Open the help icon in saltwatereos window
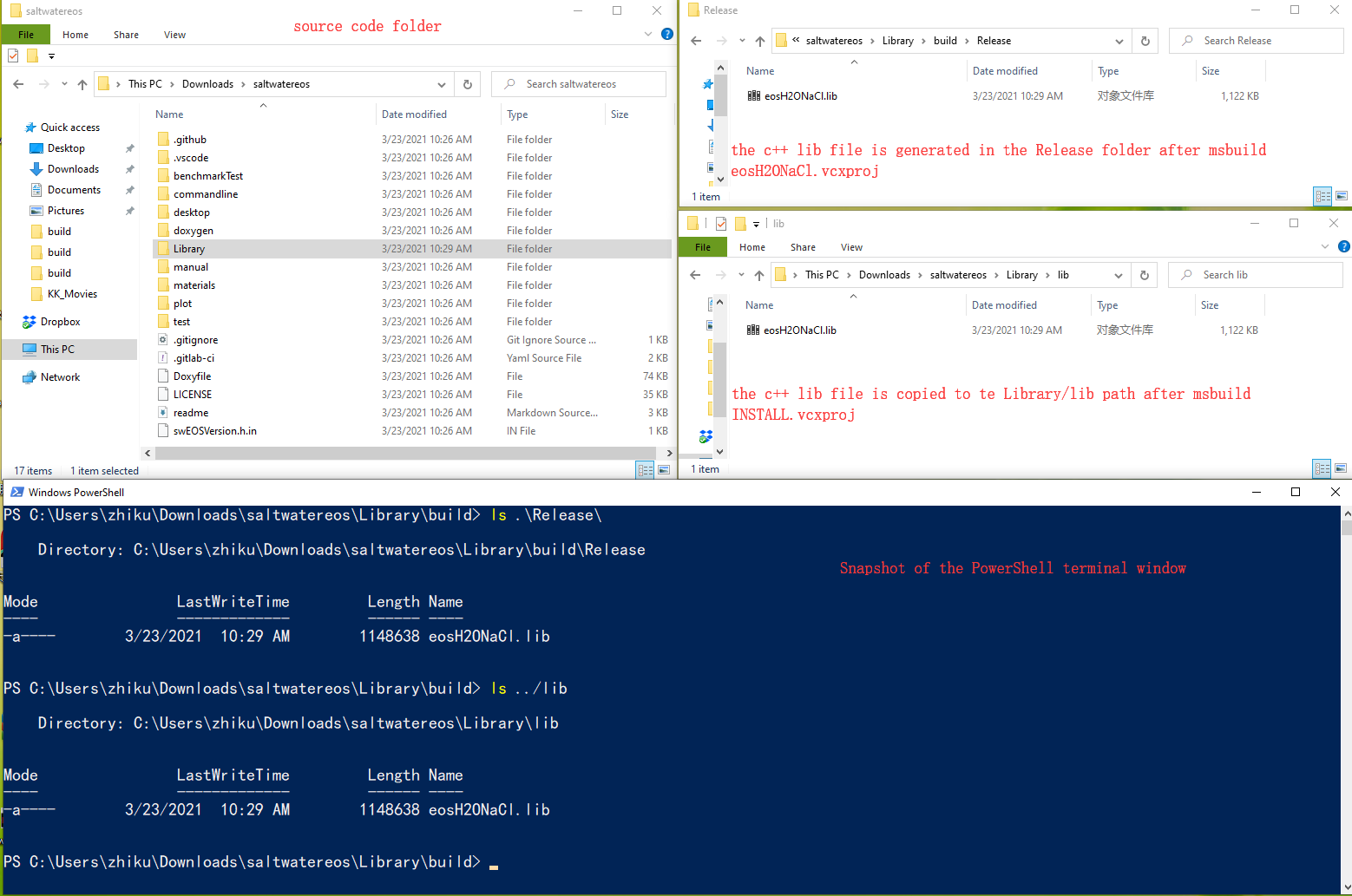 pyautogui.click(x=666, y=34)
